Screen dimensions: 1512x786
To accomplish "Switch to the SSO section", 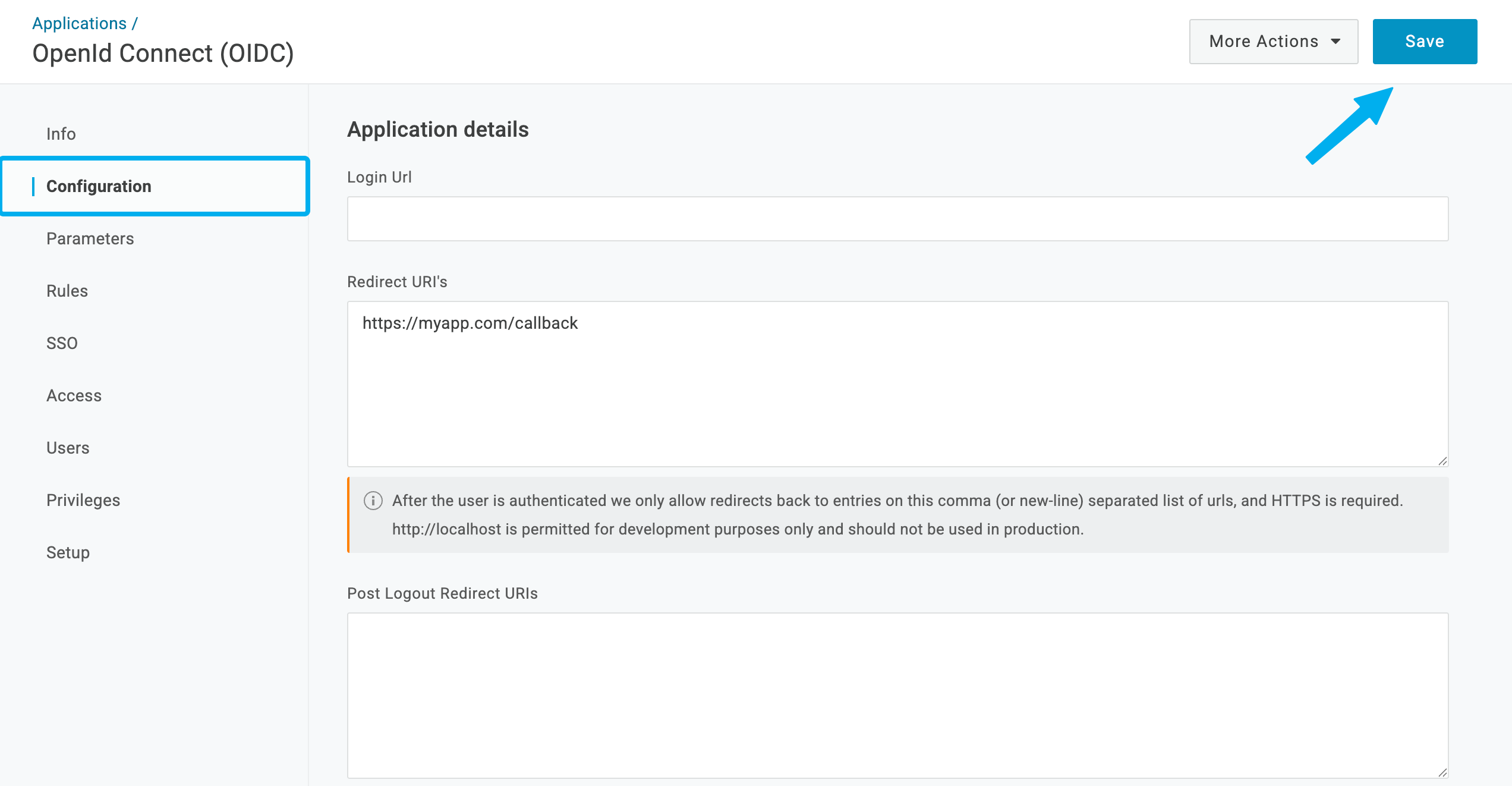I will pos(62,343).
